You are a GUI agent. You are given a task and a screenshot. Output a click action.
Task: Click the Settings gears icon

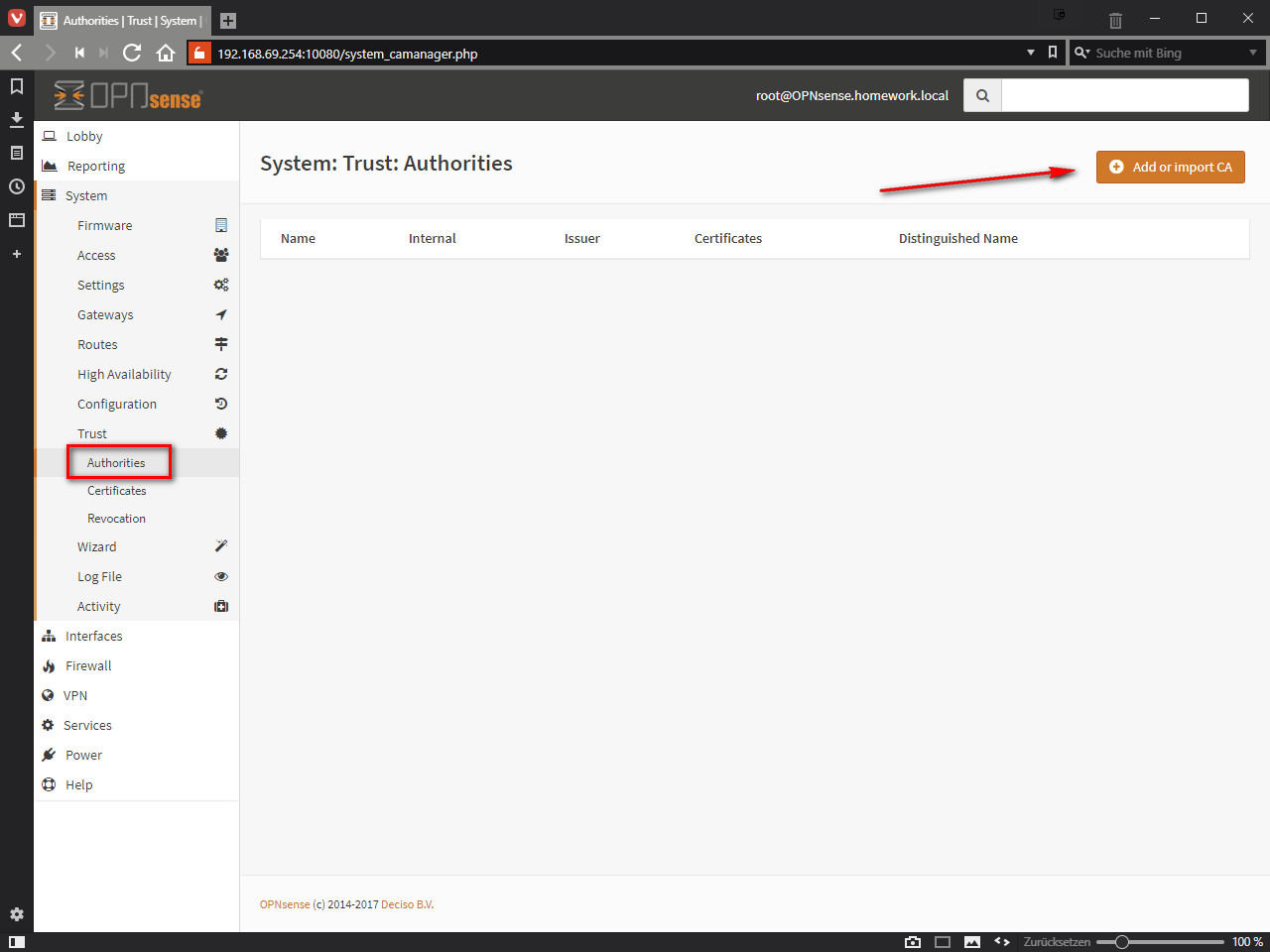point(221,285)
